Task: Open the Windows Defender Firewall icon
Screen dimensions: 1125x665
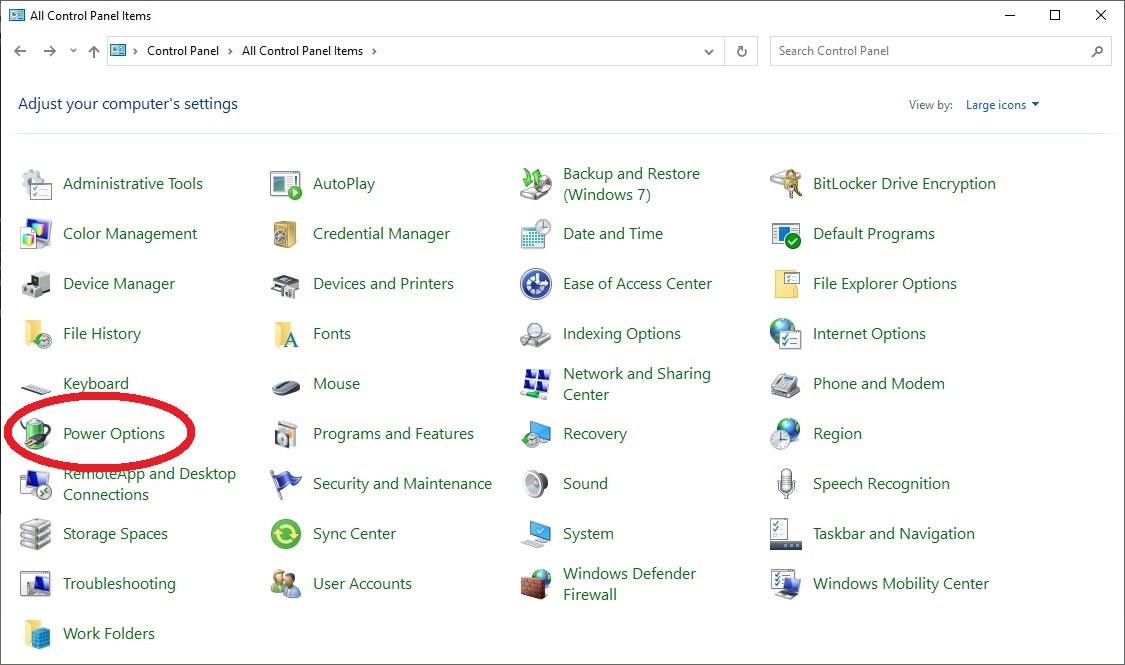Action: coord(535,585)
